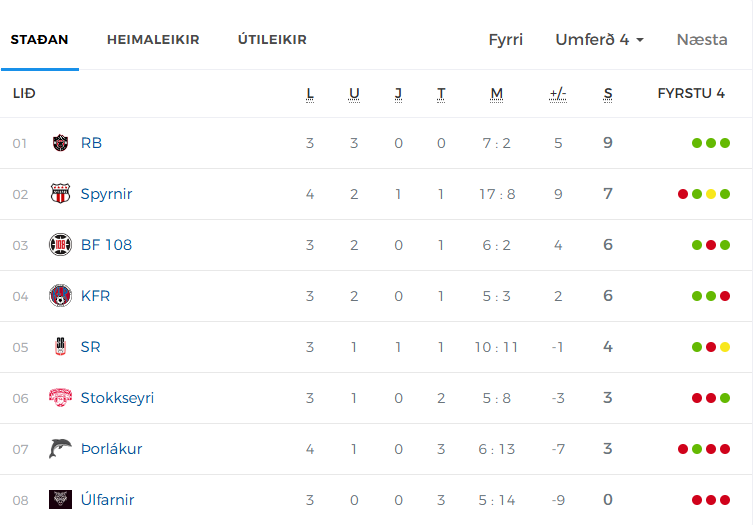Select the Staðan tab
Viewport: 753px width, 525px height.
tap(39, 39)
